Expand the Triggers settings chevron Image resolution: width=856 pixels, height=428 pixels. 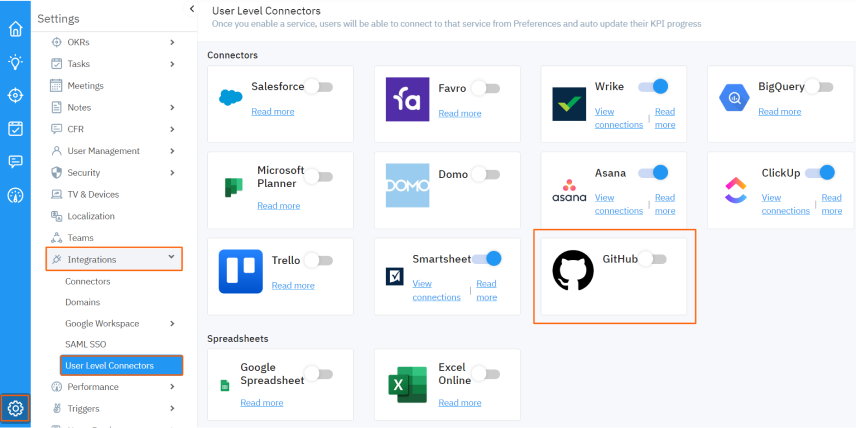172,408
